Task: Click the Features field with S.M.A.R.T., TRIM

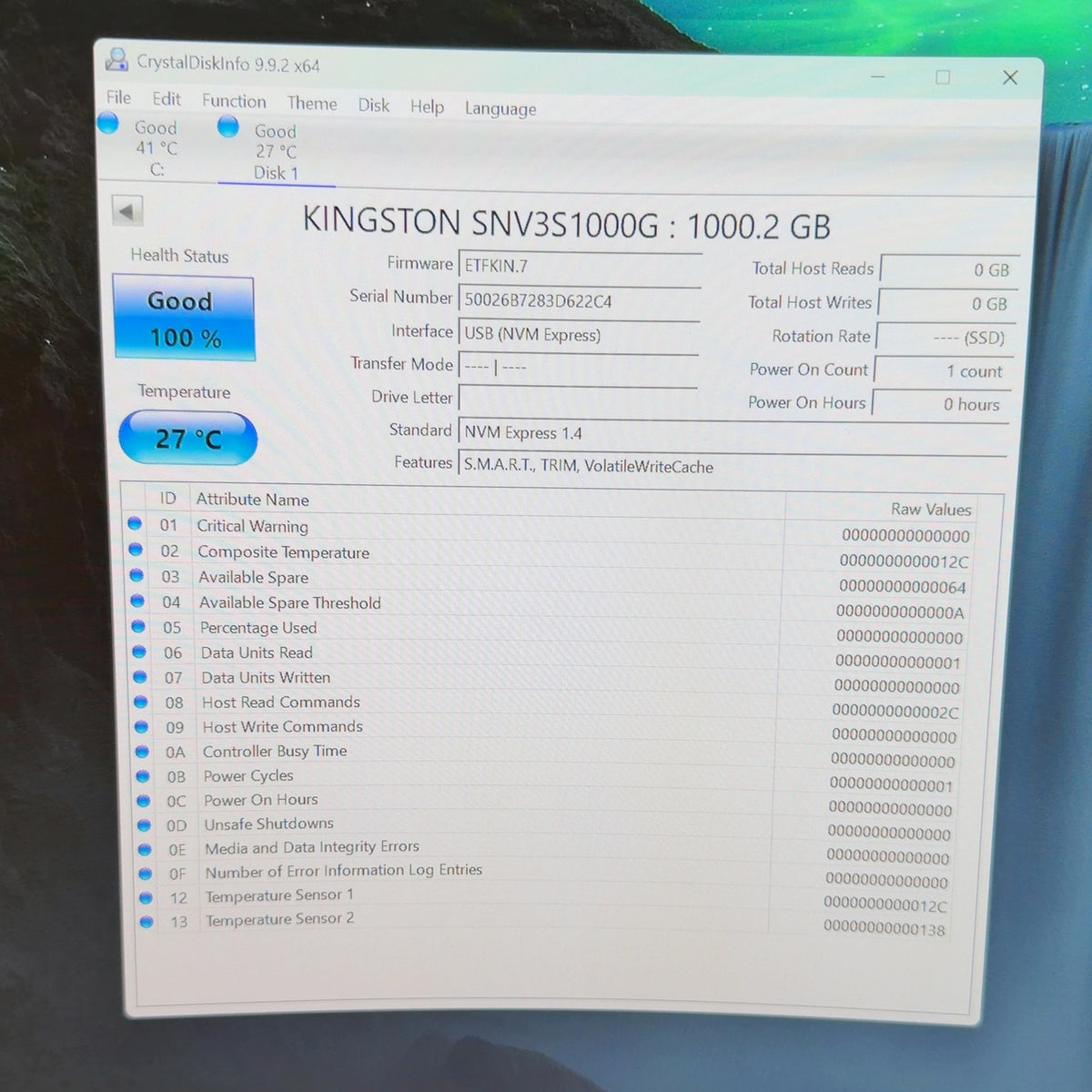Action: 733,466
